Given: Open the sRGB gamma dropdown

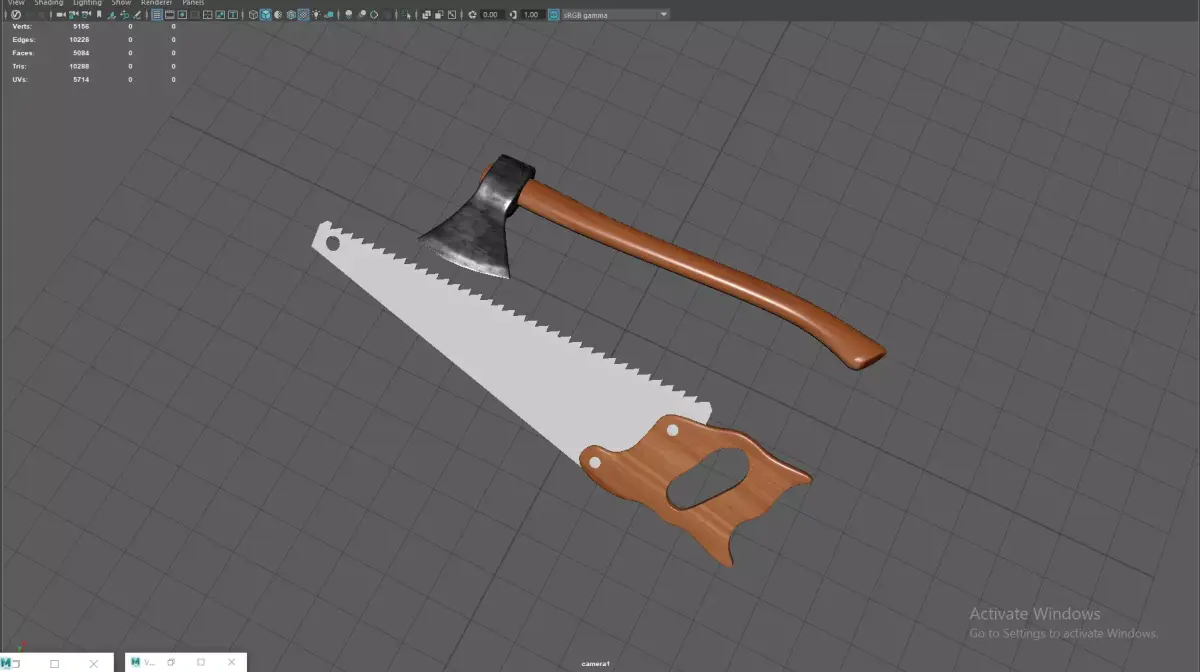Looking at the screenshot, I should tap(616, 15).
